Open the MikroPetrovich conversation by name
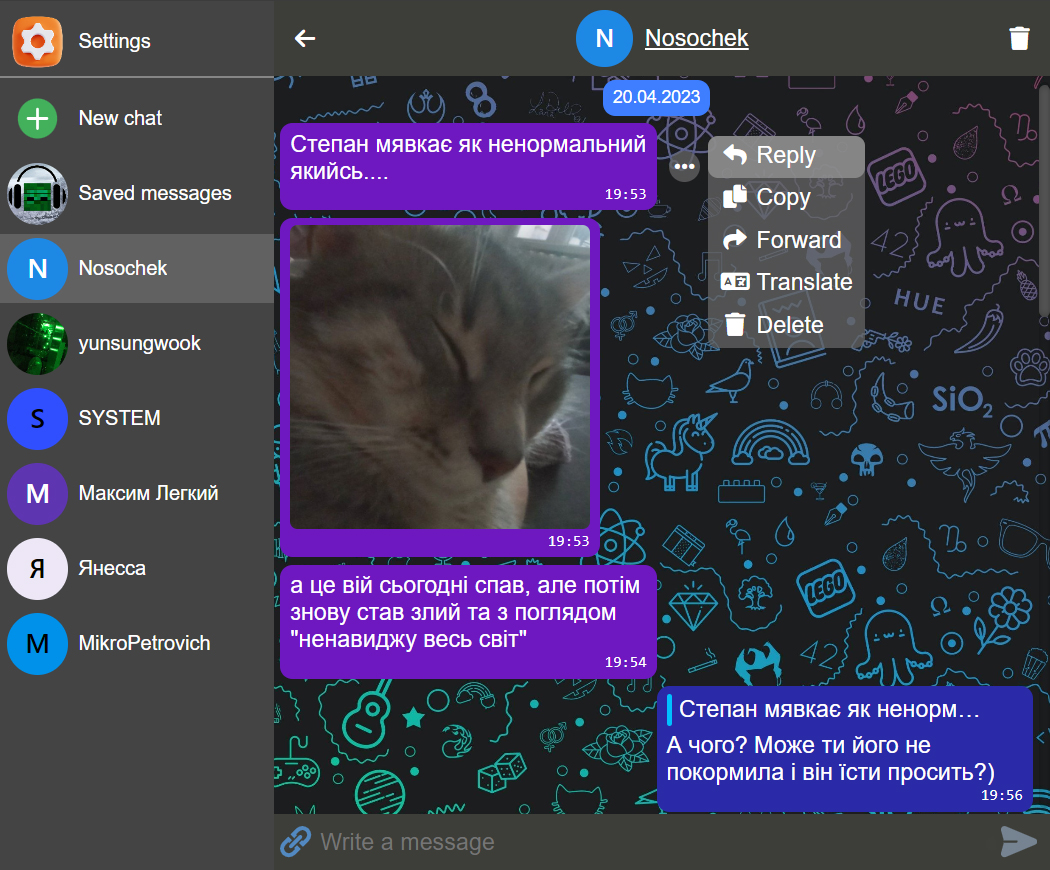 pos(144,643)
